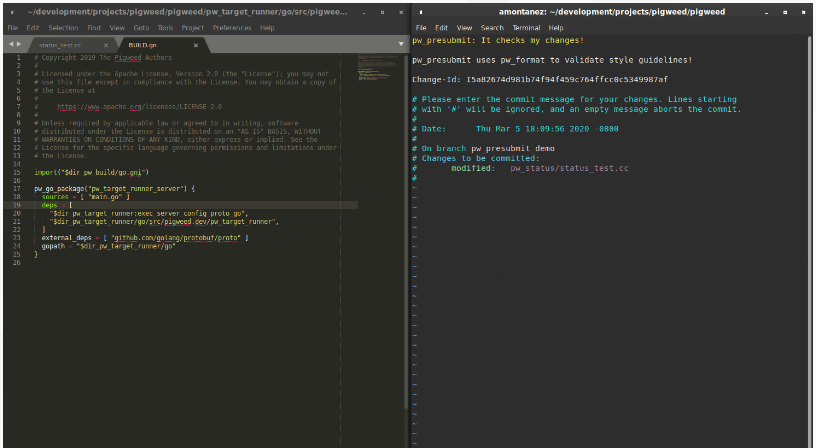
Task: Open the Goto menu
Action: click(141, 28)
